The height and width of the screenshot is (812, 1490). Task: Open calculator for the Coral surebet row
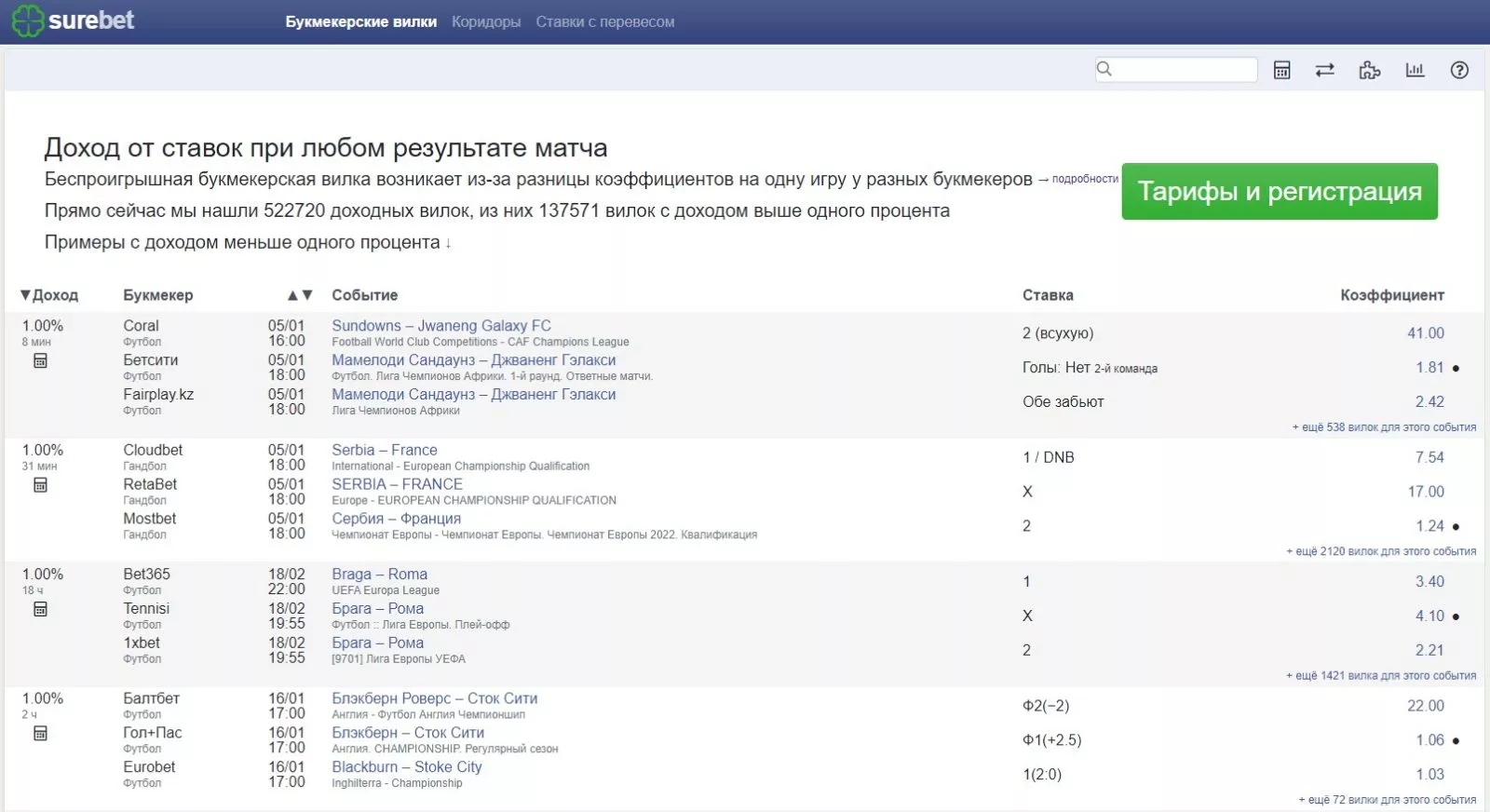point(40,361)
